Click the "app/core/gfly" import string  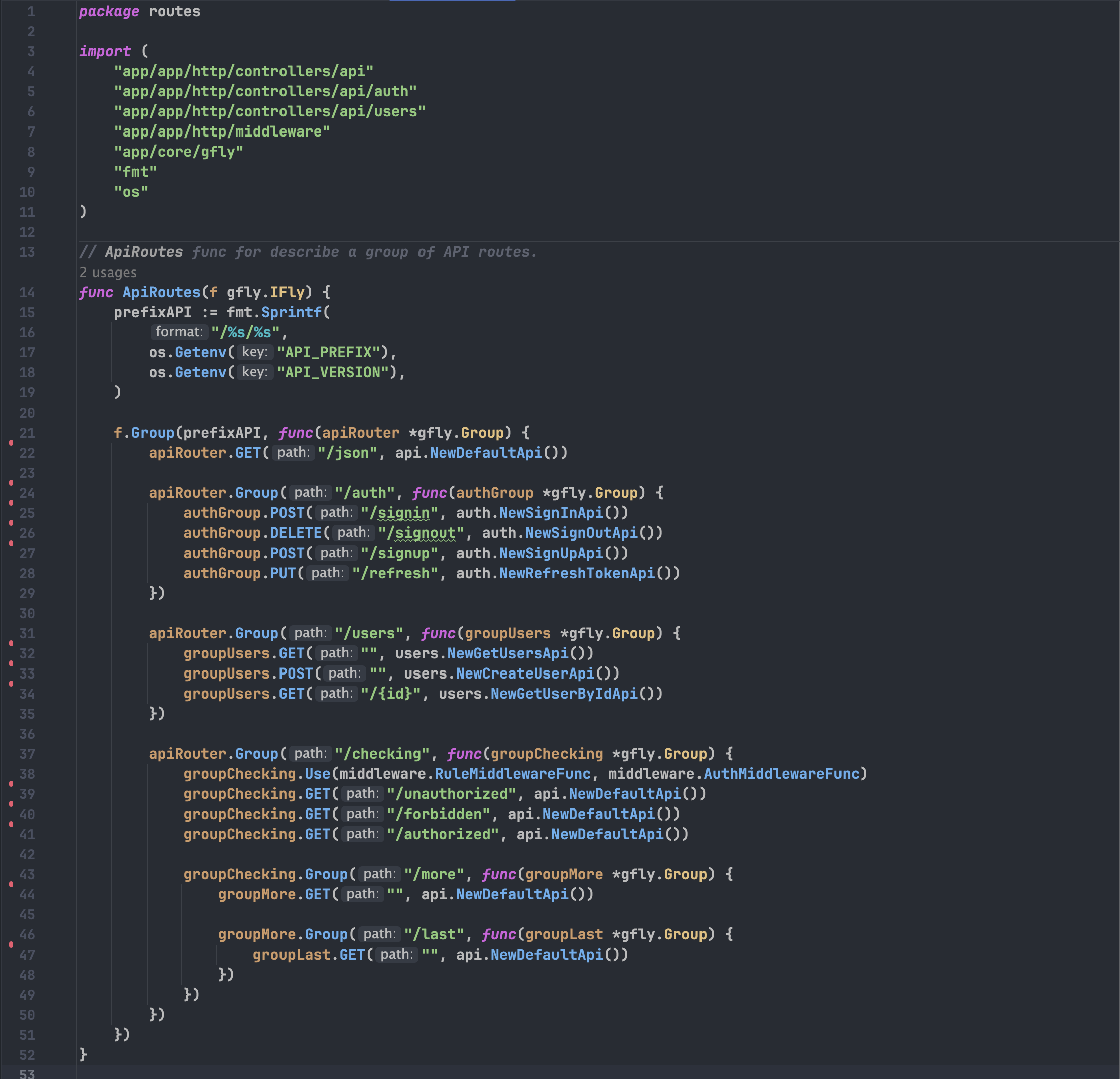pyautogui.click(x=178, y=152)
